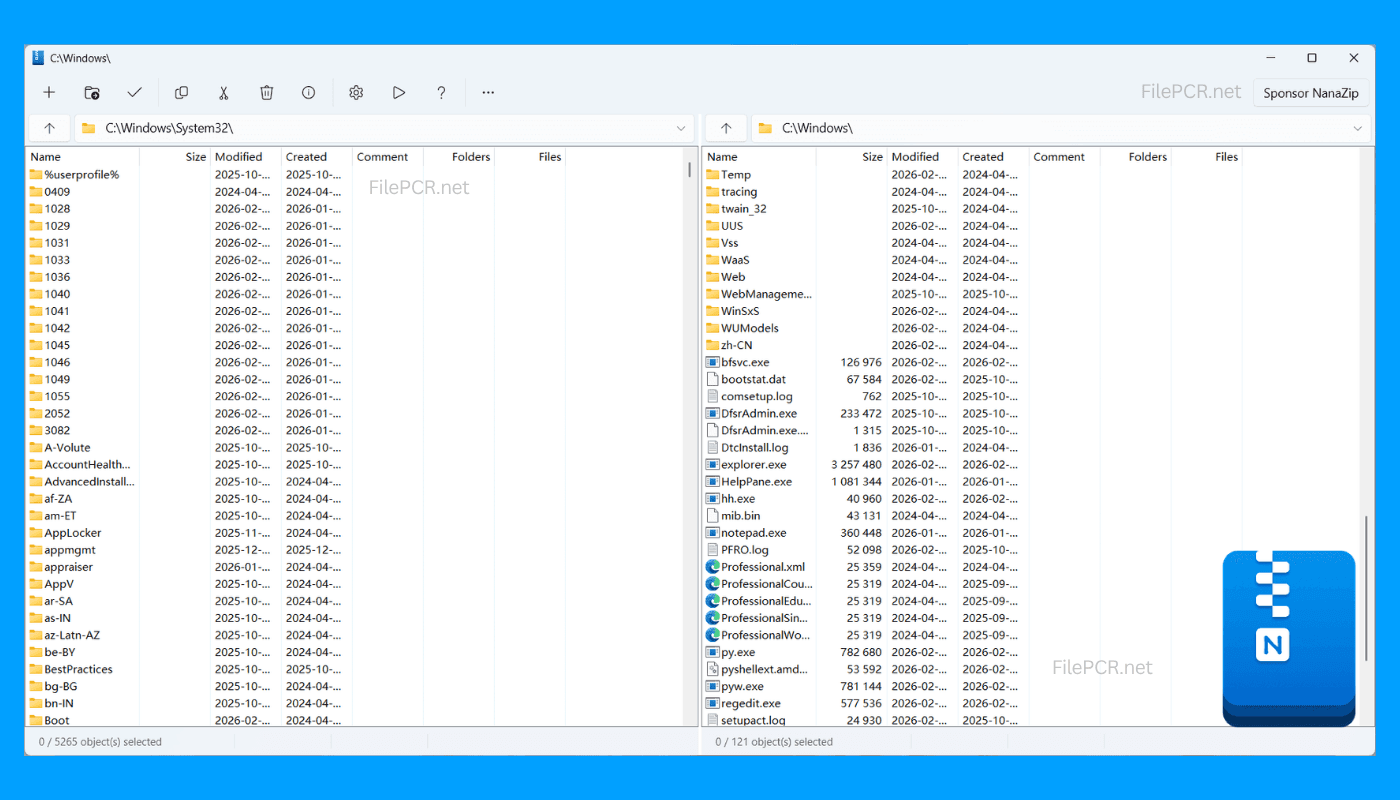
Task: Click the right panel C:\Windows\ address field
Action: pos(1060,128)
